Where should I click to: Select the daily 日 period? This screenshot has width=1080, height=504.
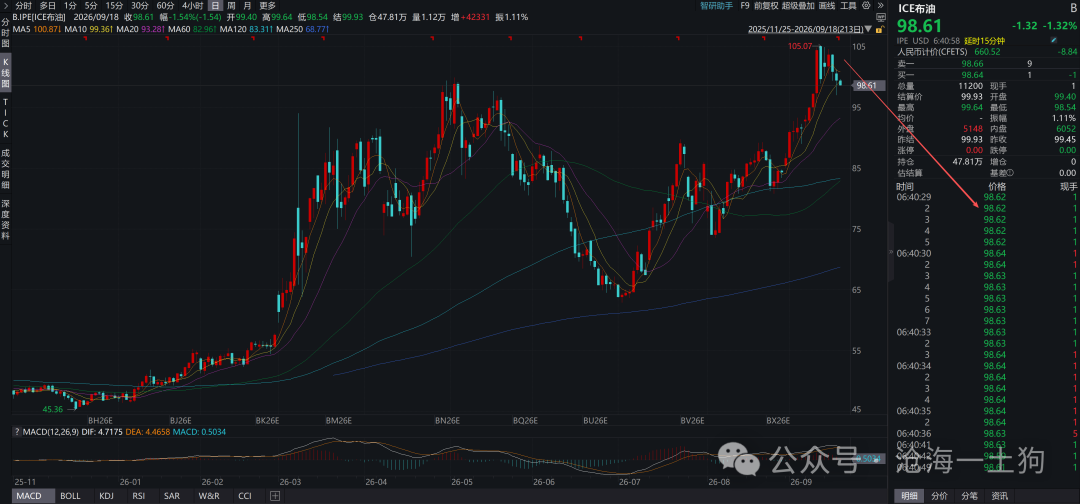[215, 6]
